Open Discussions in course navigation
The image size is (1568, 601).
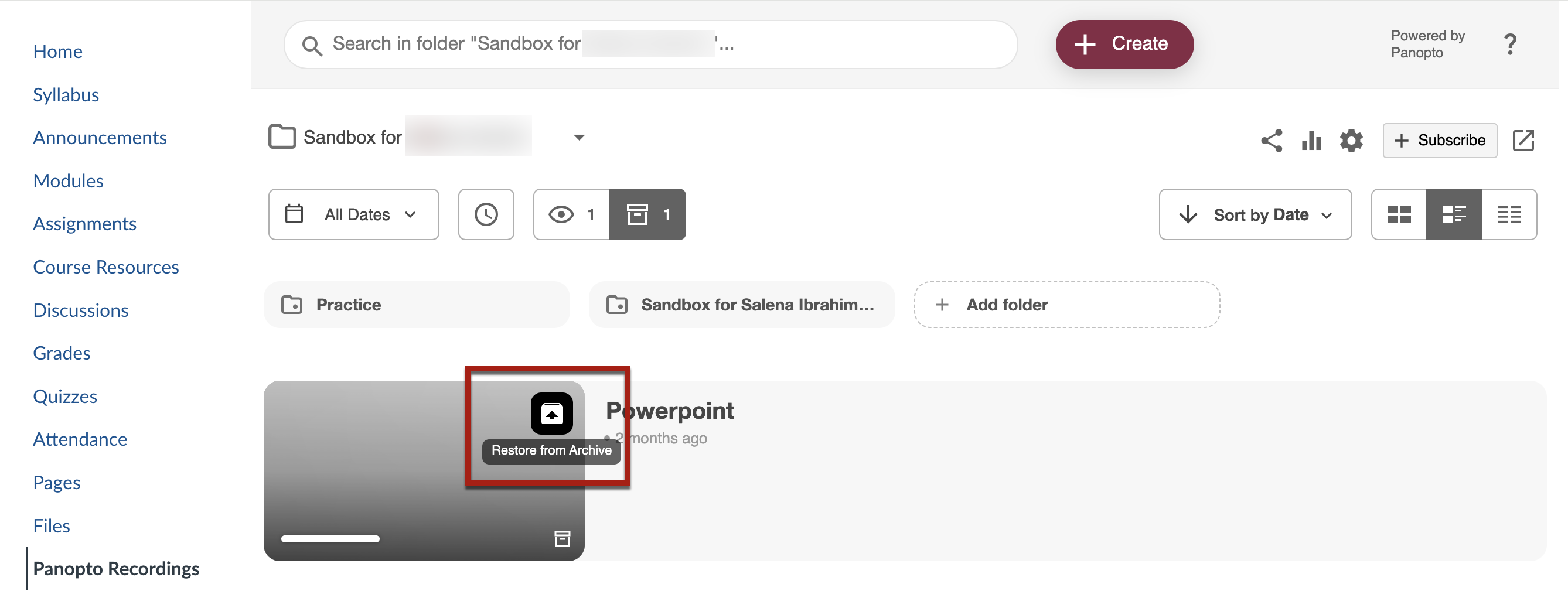81,310
